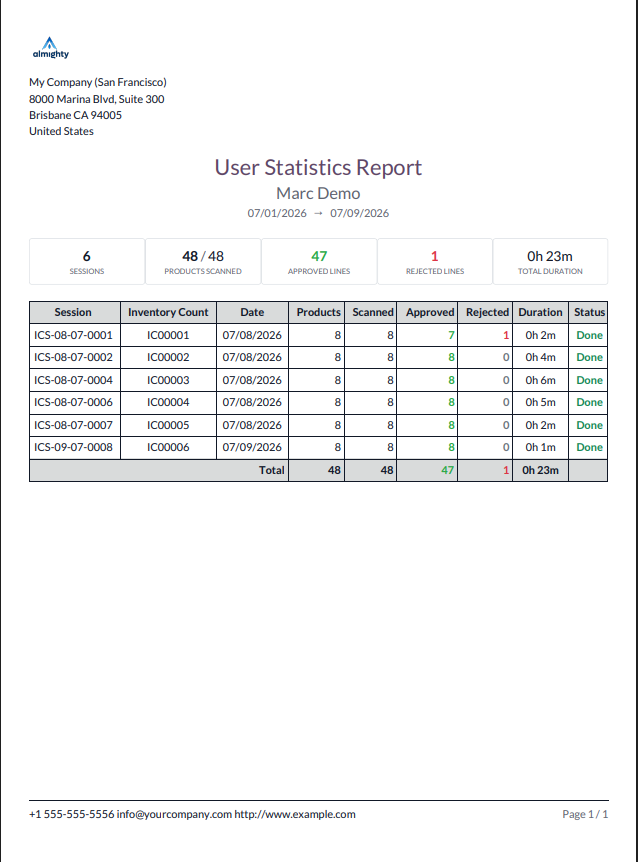638x862 pixels.
Task: Click inventory count IC00005
Action: pyautogui.click(x=168, y=426)
